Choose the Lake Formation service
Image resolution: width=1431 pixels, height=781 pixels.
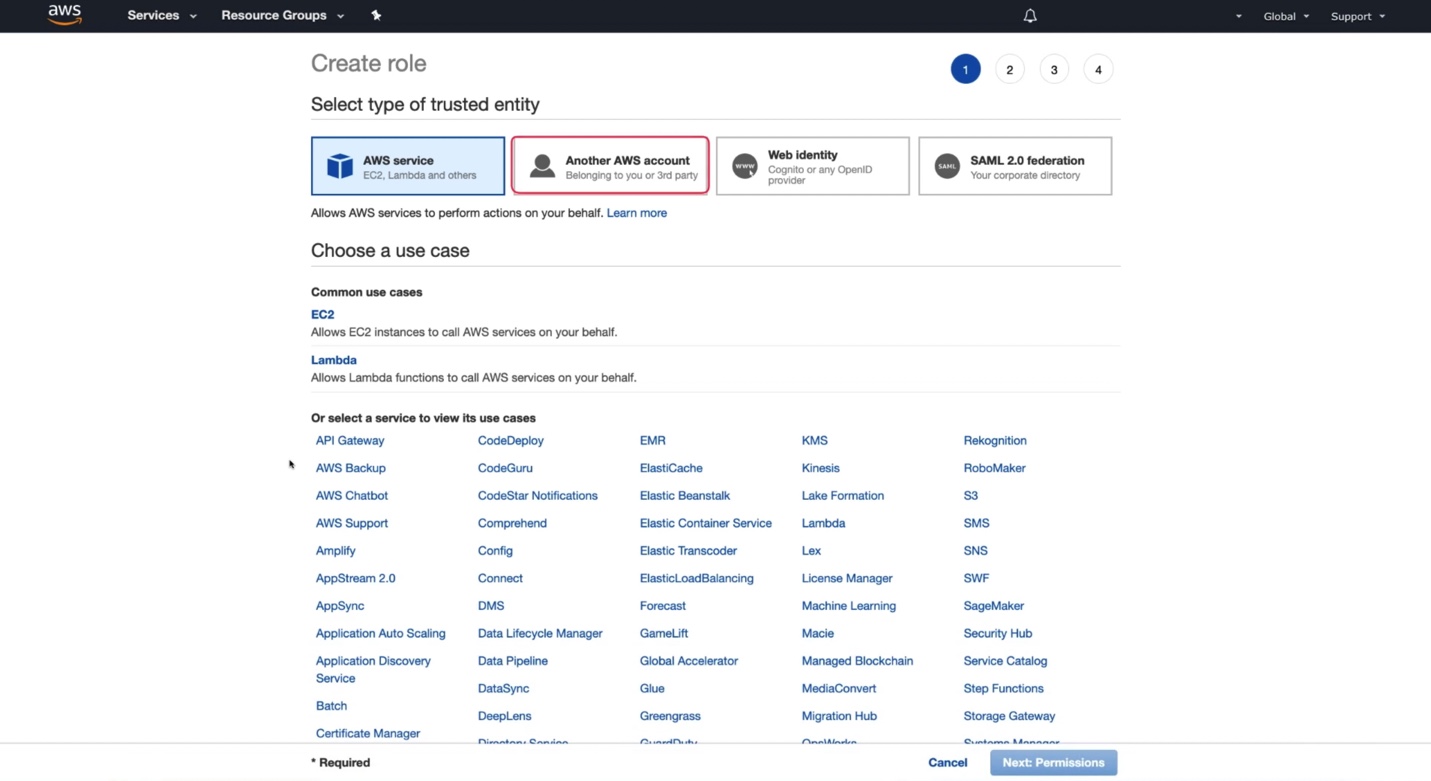point(843,495)
